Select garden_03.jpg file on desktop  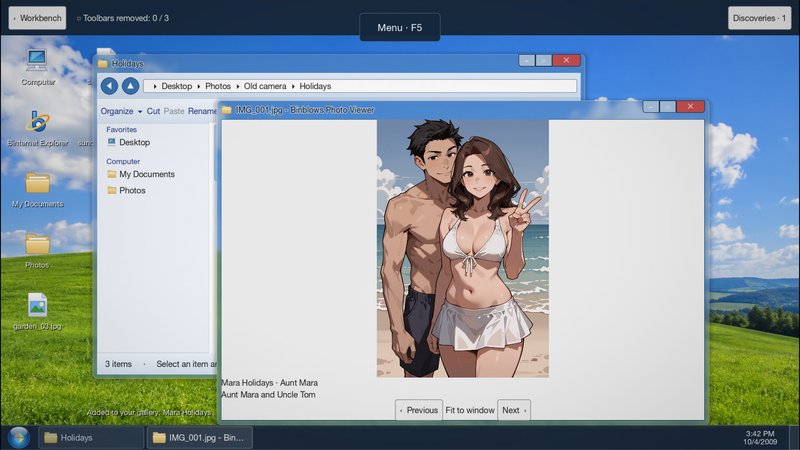37,312
